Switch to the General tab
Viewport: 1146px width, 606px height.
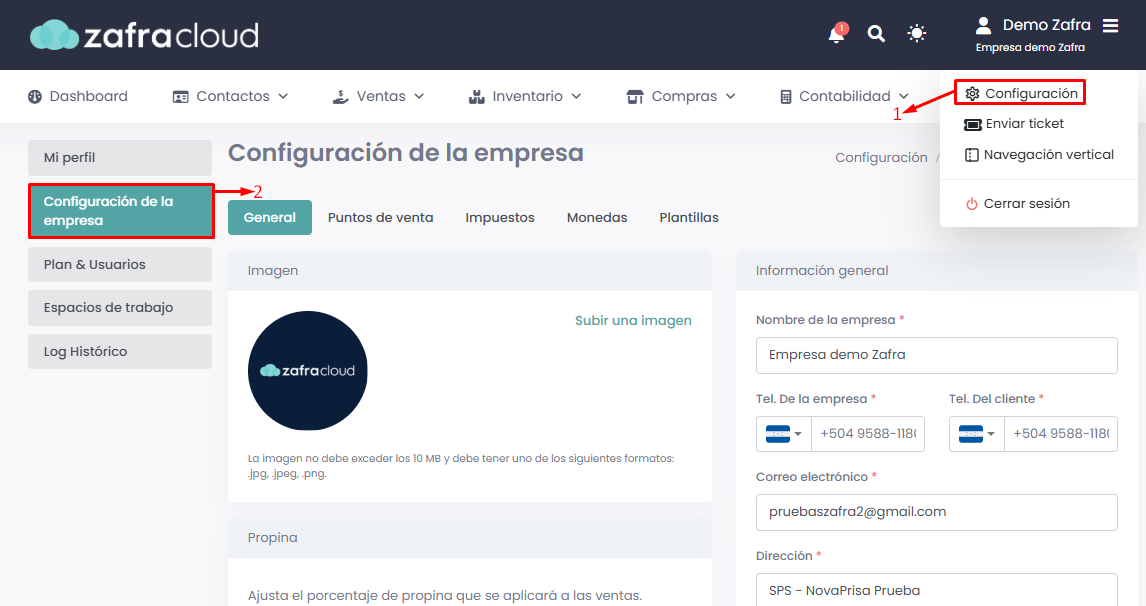[x=270, y=218]
